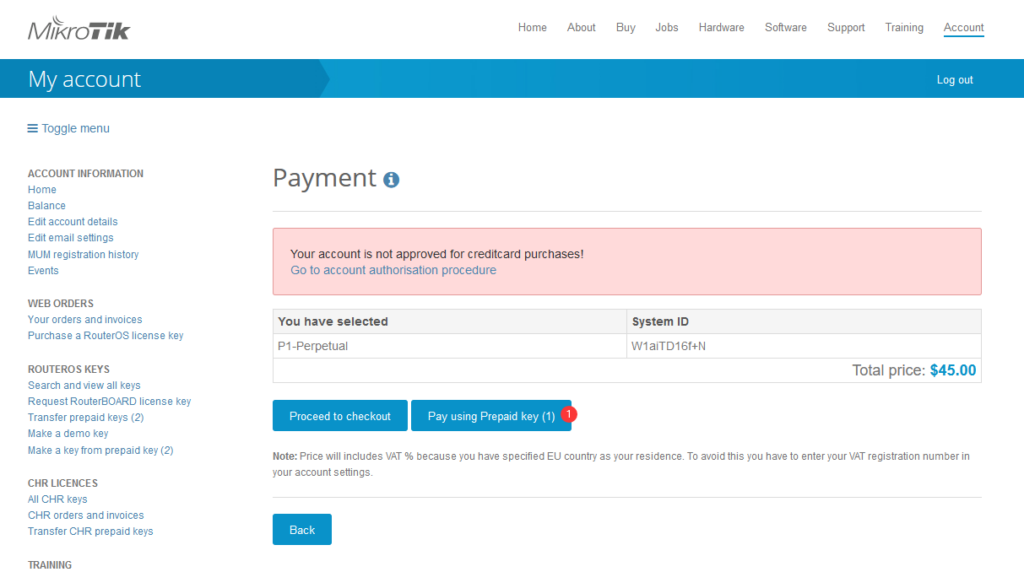Viewport: 1024px width, 572px height.
Task: Click the Back button
Action: coord(302,530)
